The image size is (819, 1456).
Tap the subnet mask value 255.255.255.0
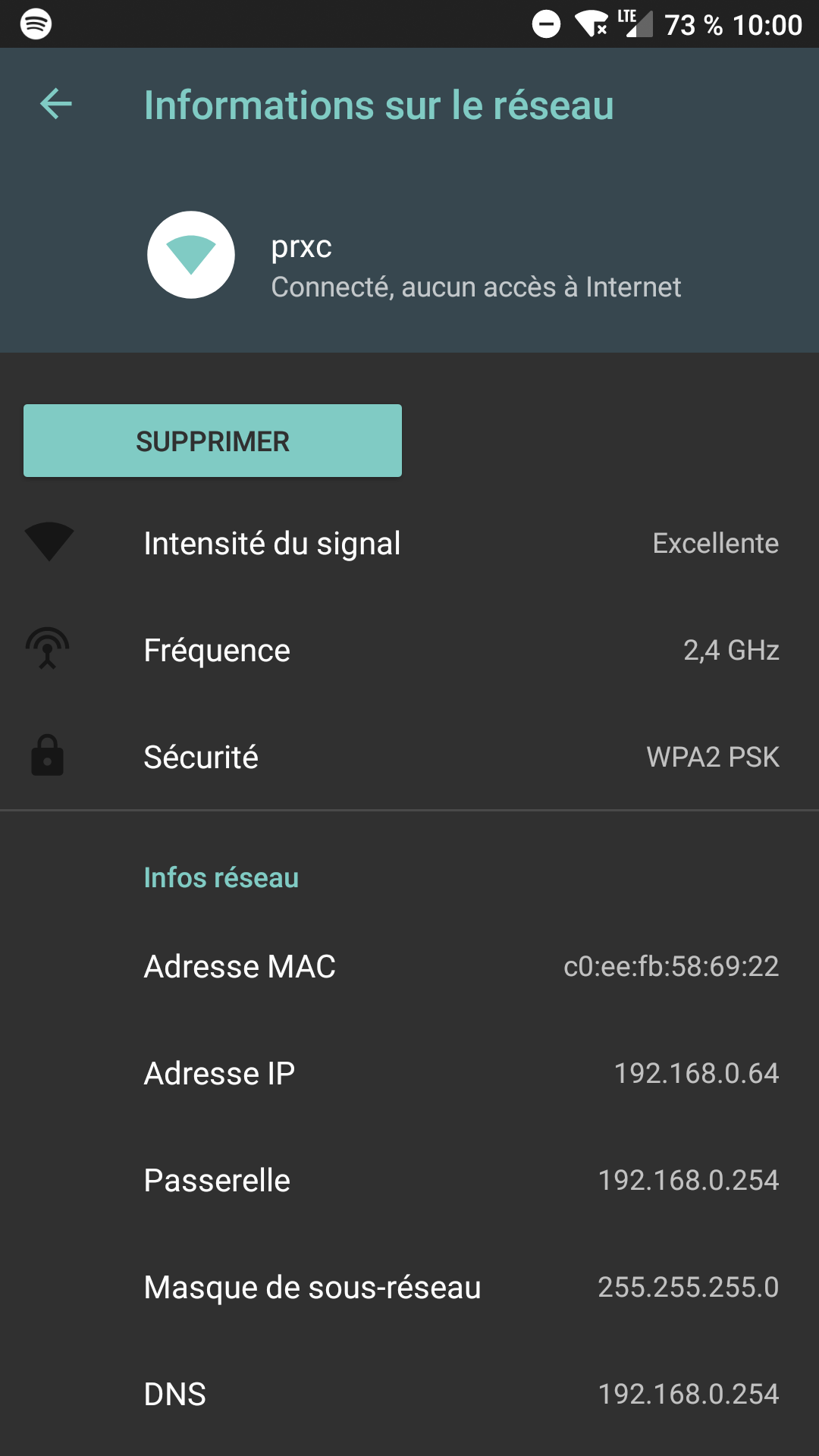click(688, 1287)
